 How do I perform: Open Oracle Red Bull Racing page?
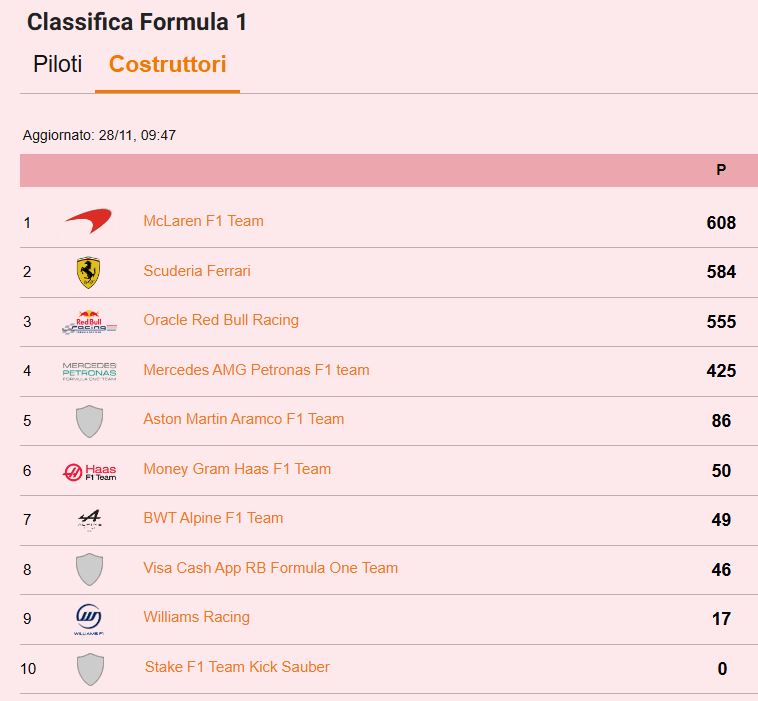click(x=221, y=320)
